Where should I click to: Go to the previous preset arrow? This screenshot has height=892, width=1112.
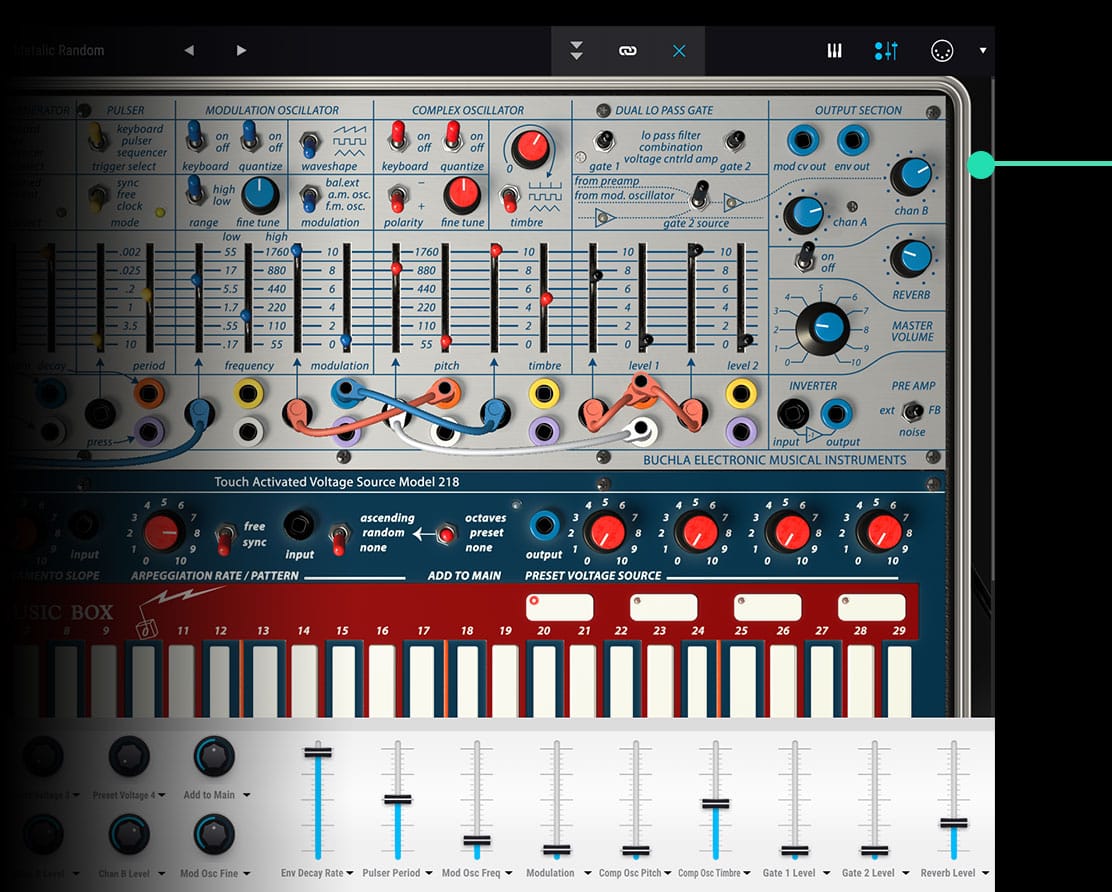[x=189, y=50]
